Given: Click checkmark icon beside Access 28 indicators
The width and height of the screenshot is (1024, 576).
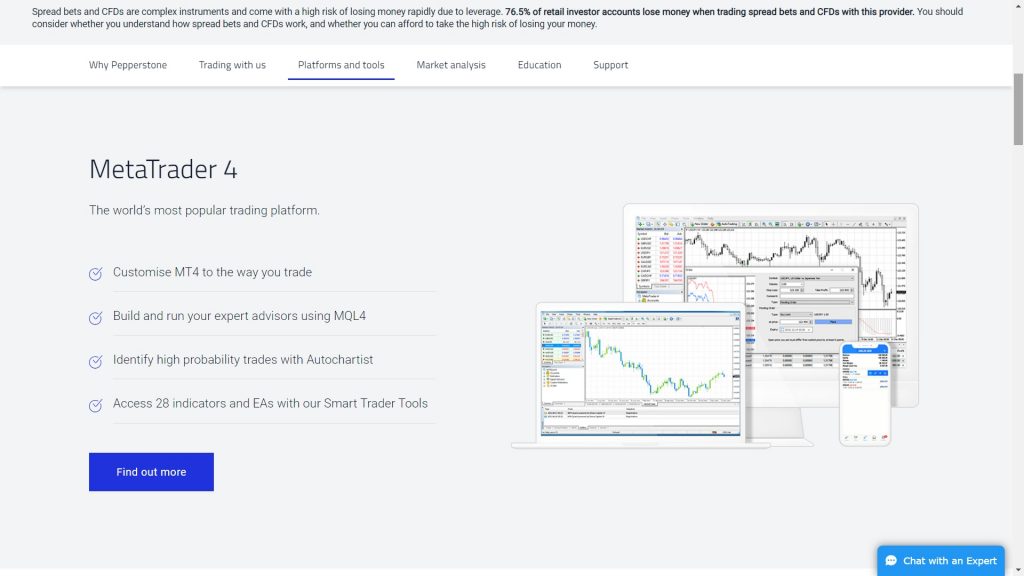Looking at the screenshot, I should pos(96,406).
